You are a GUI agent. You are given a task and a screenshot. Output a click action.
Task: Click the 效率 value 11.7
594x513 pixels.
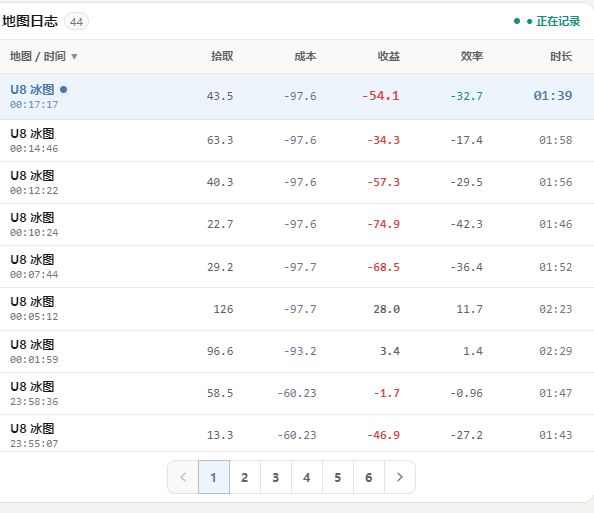[470, 309]
